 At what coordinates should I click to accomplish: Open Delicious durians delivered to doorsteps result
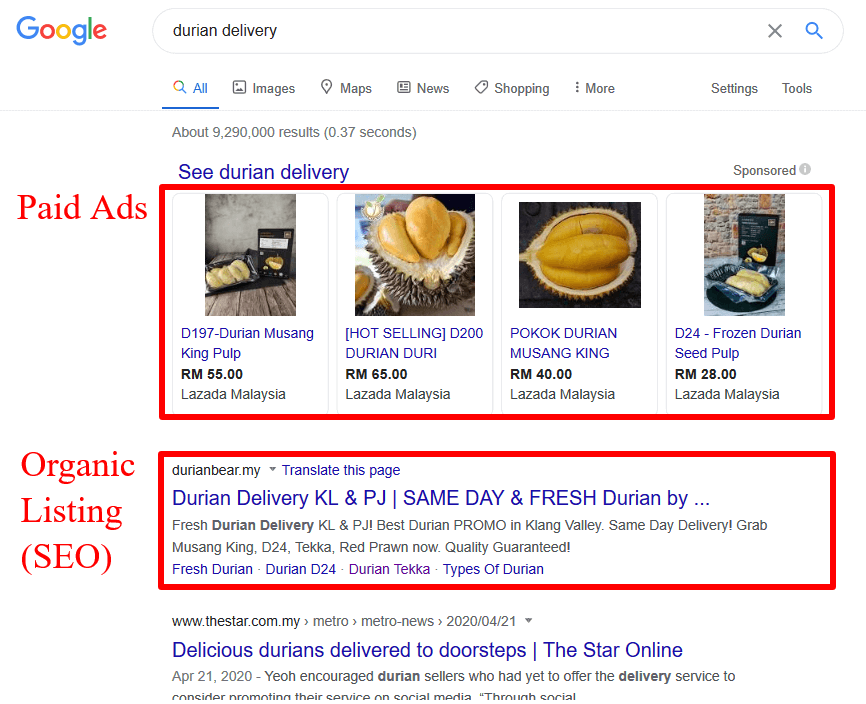[x=427, y=650]
